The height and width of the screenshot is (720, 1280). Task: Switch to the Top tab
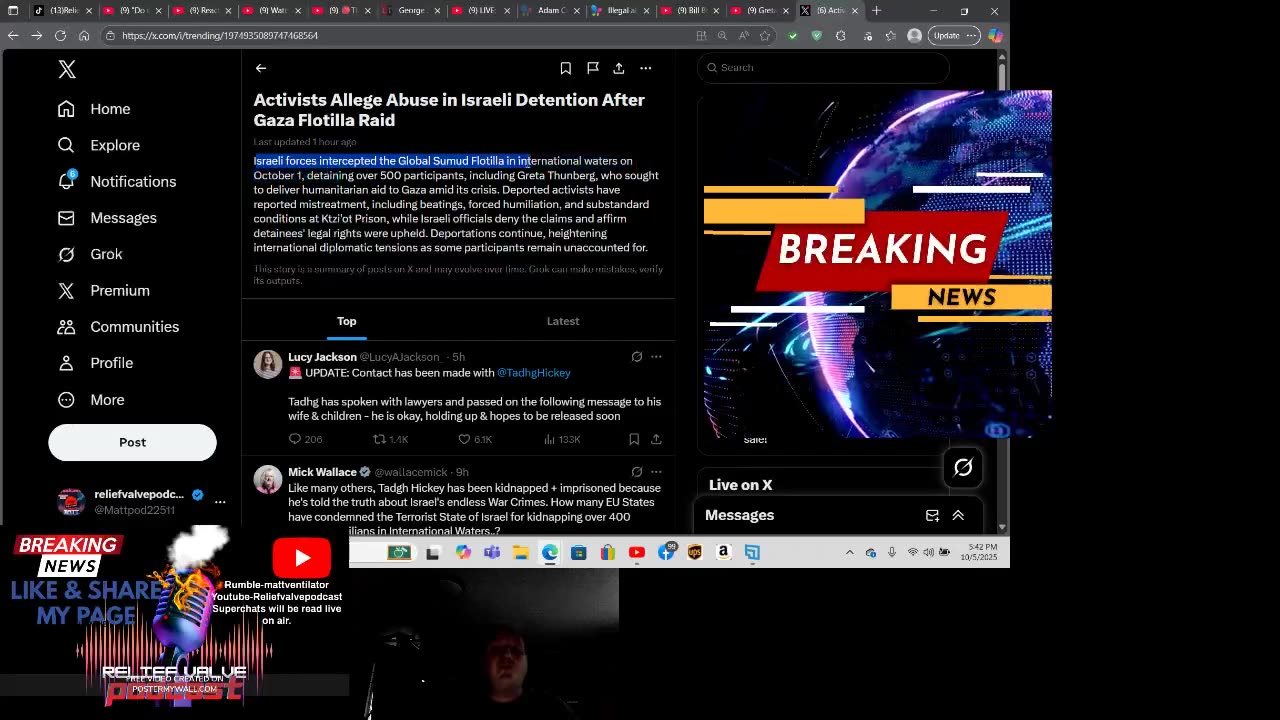pyautogui.click(x=346, y=321)
